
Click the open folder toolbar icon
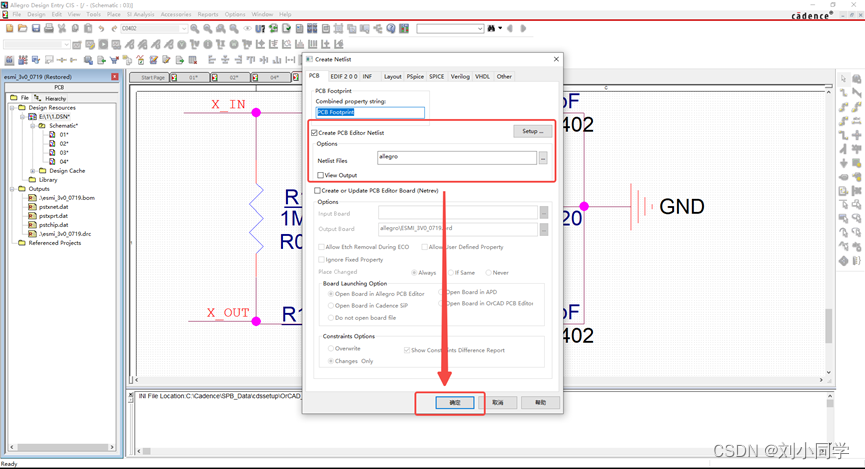click(22, 29)
